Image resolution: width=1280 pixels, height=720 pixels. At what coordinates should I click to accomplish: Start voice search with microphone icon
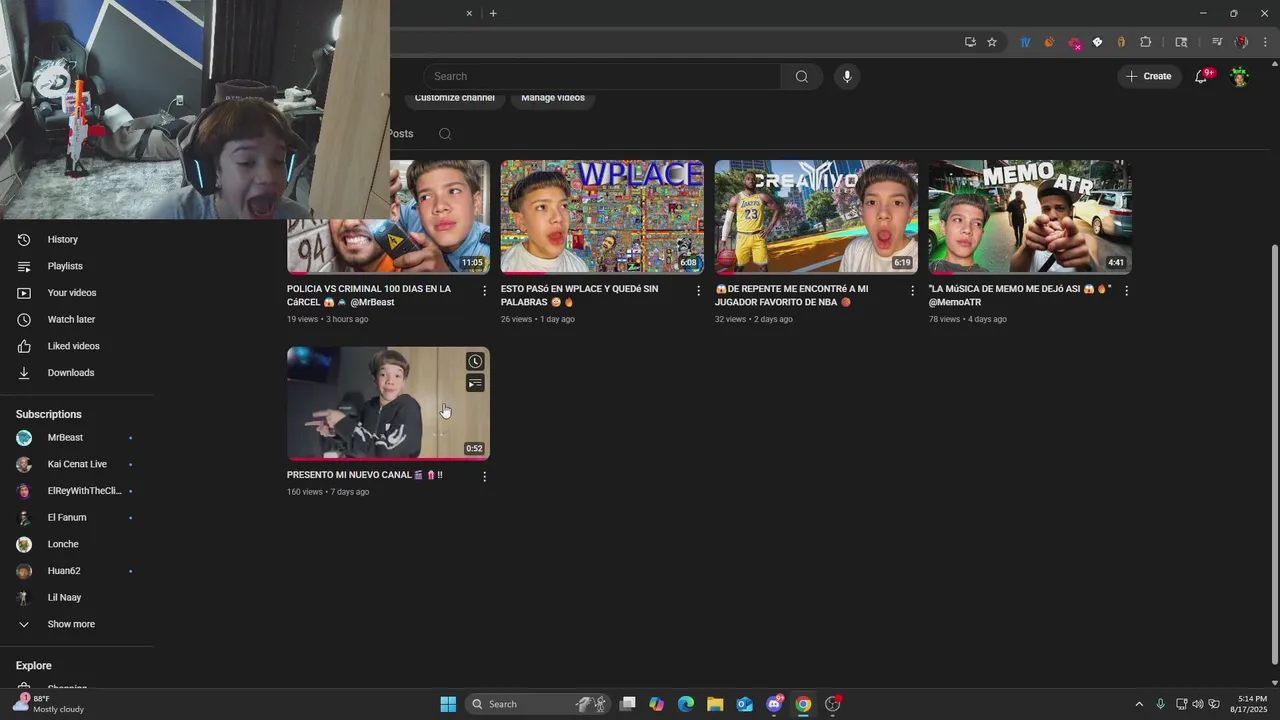pyautogui.click(x=847, y=76)
